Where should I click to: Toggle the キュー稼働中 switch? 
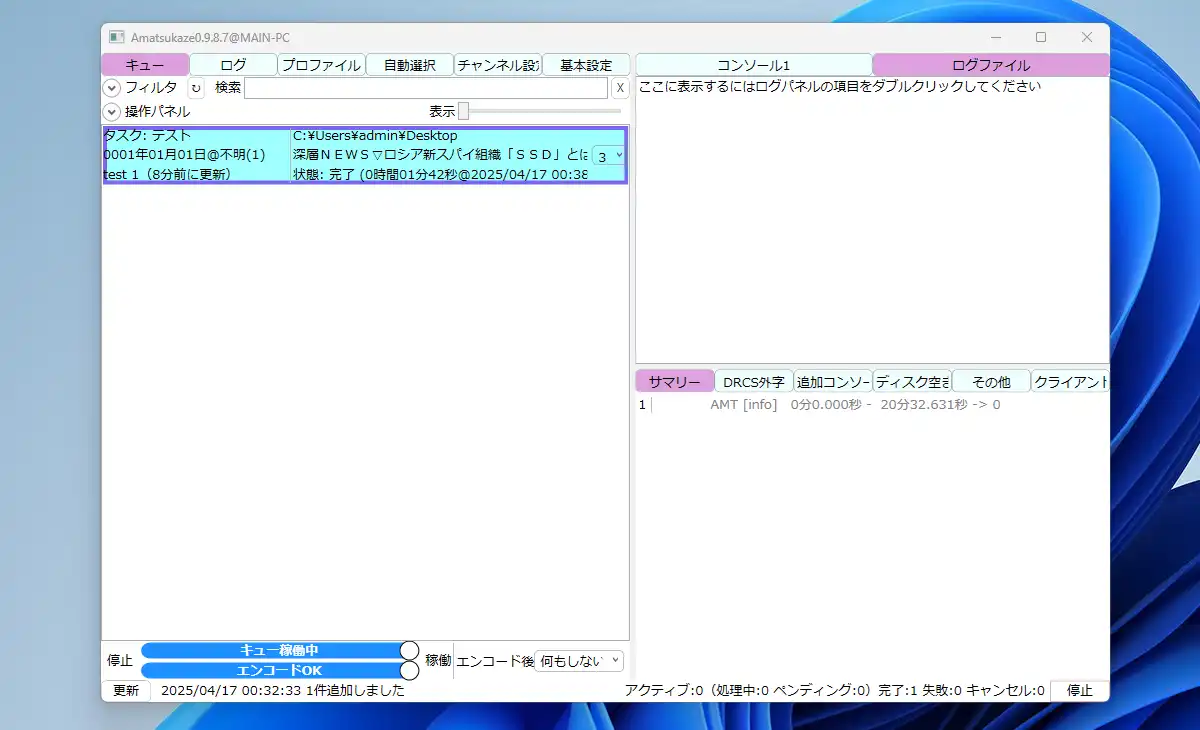[280, 650]
